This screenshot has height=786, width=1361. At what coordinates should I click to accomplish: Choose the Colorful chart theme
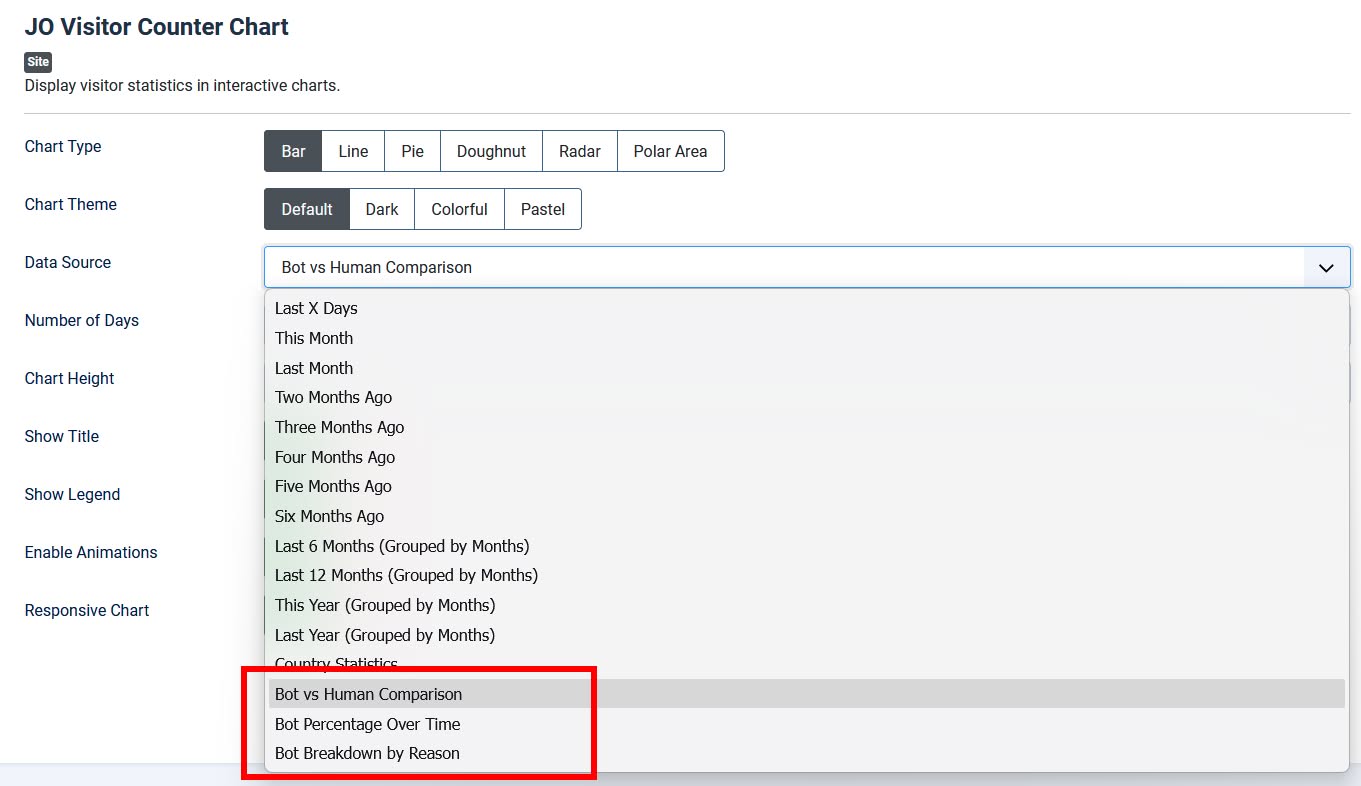click(459, 209)
